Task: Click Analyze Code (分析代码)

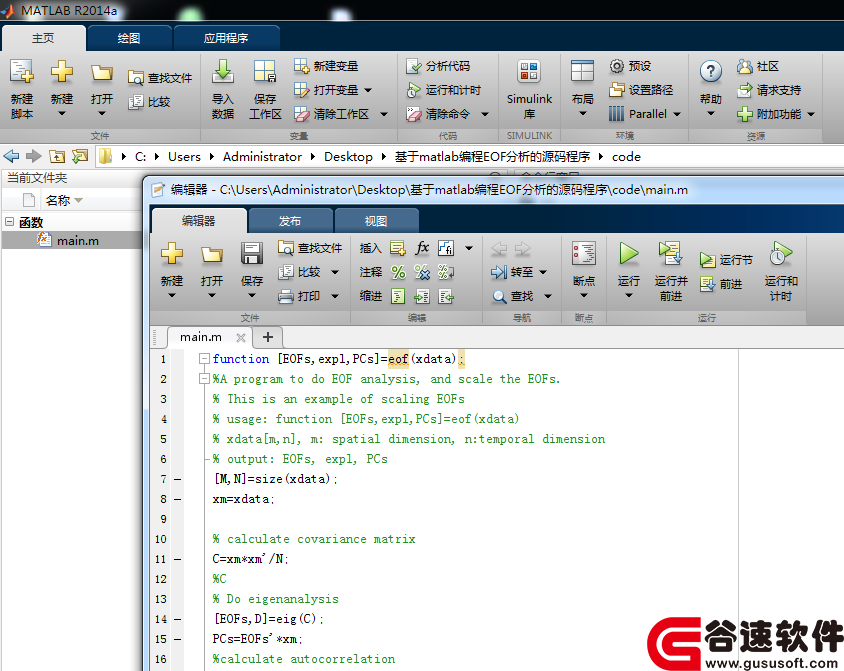Action: coord(438,66)
